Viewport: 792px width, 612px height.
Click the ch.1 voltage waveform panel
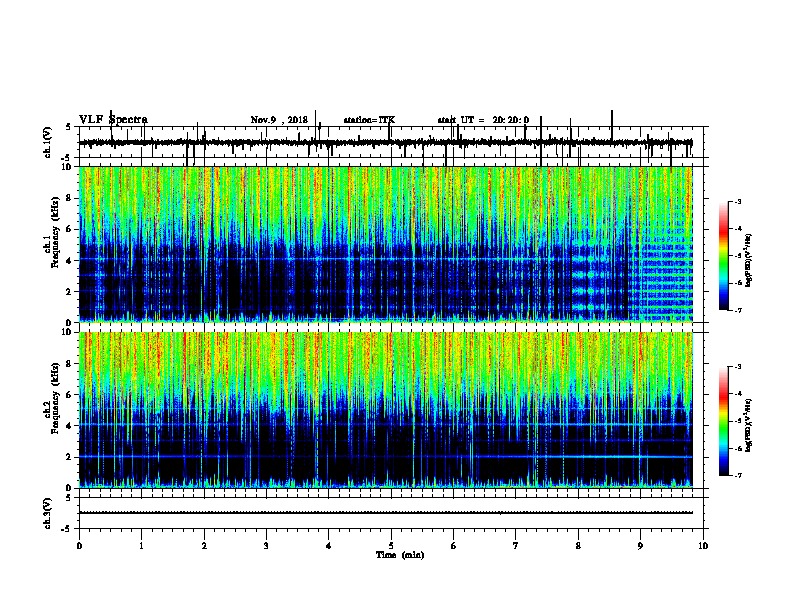tap(391, 142)
